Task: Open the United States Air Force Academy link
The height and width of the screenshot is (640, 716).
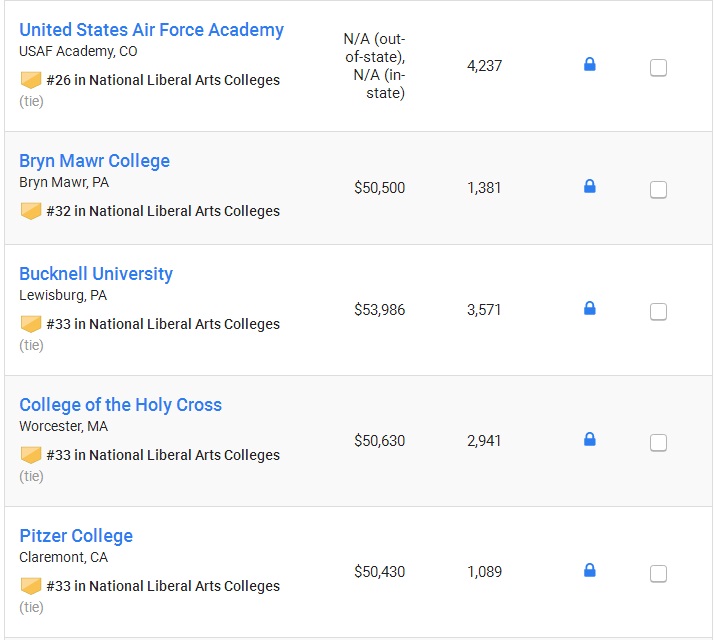Action: click(x=151, y=30)
